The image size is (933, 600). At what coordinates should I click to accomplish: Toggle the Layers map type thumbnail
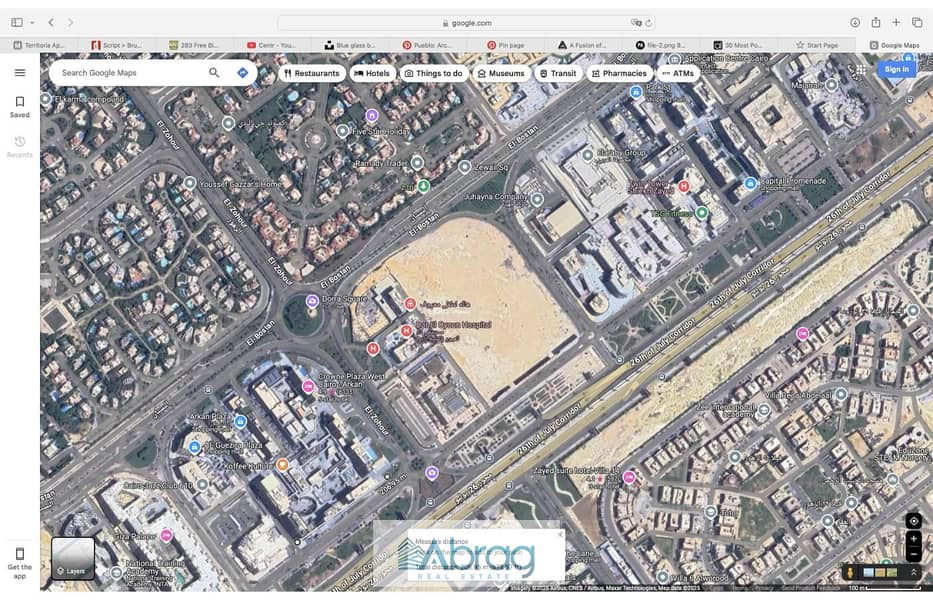pyautogui.click(x=73, y=559)
